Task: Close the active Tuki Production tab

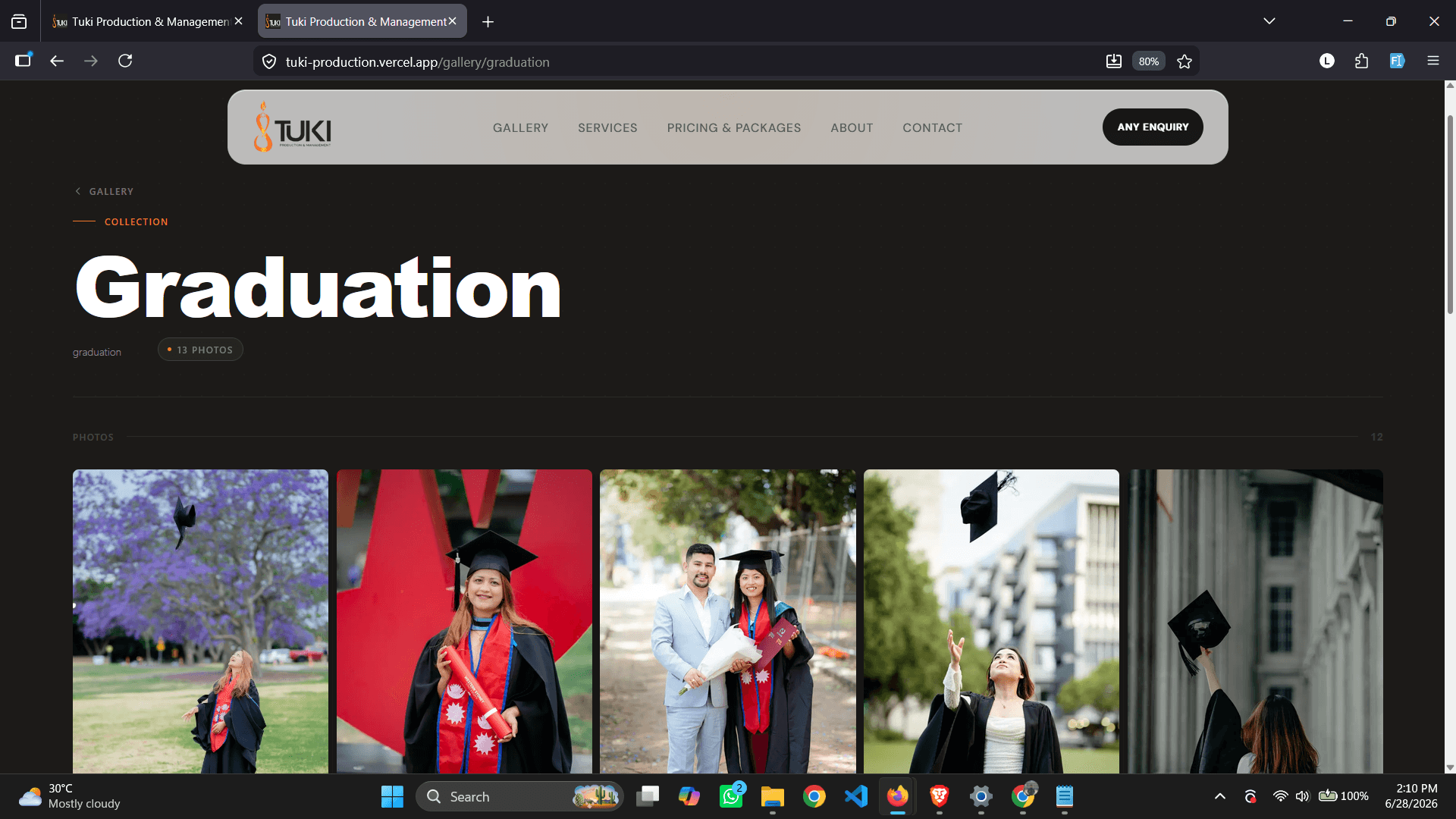Action: pyautogui.click(x=453, y=21)
